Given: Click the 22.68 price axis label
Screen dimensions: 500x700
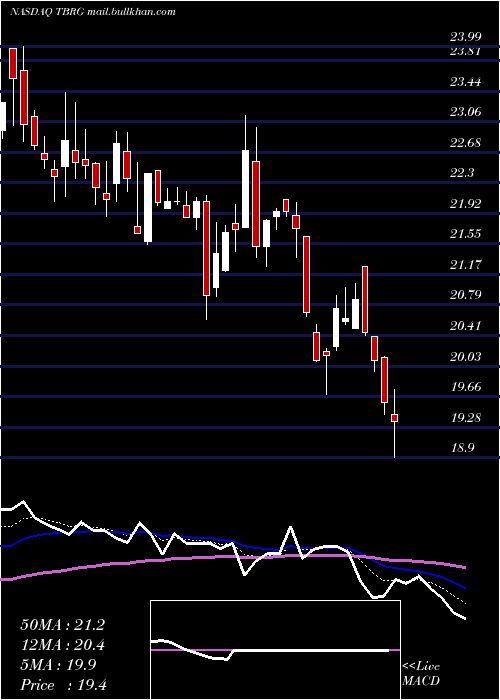Looking at the screenshot, I should [465, 143].
